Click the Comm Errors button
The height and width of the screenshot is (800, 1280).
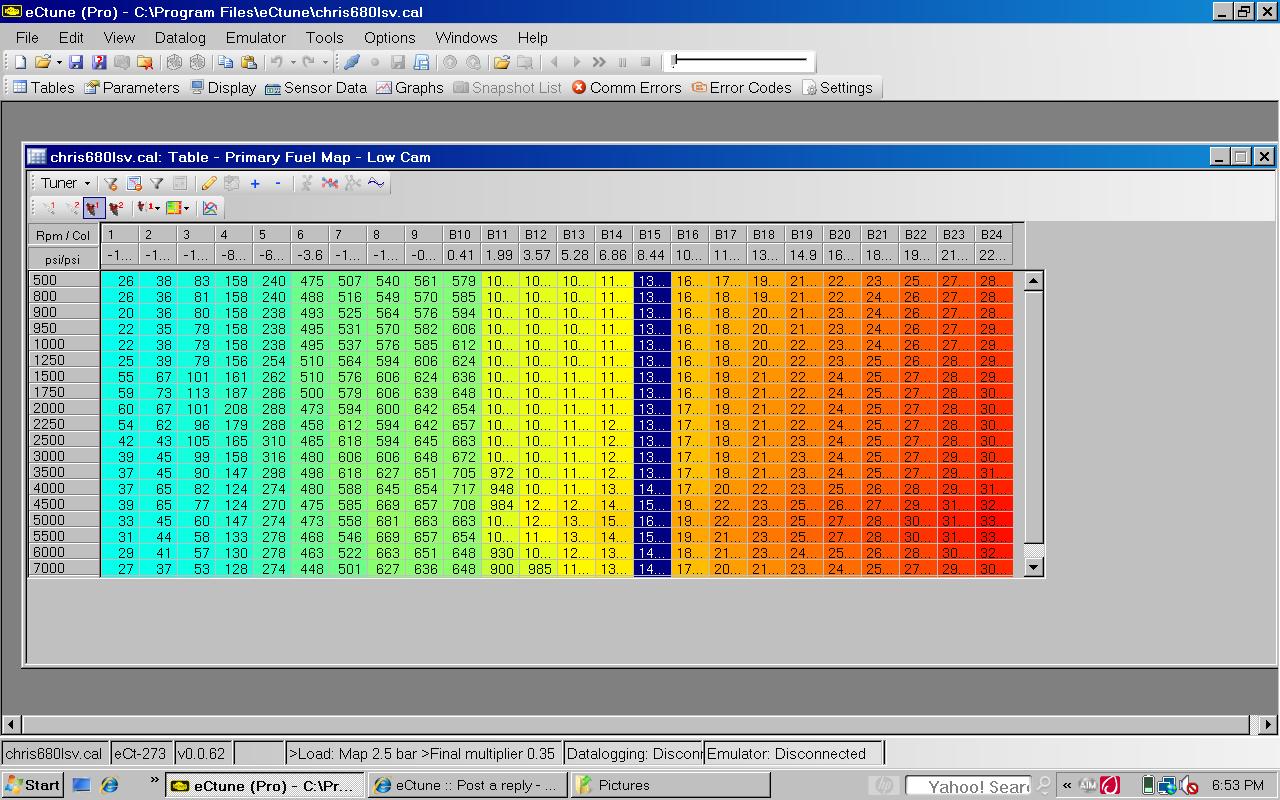click(x=627, y=87)
